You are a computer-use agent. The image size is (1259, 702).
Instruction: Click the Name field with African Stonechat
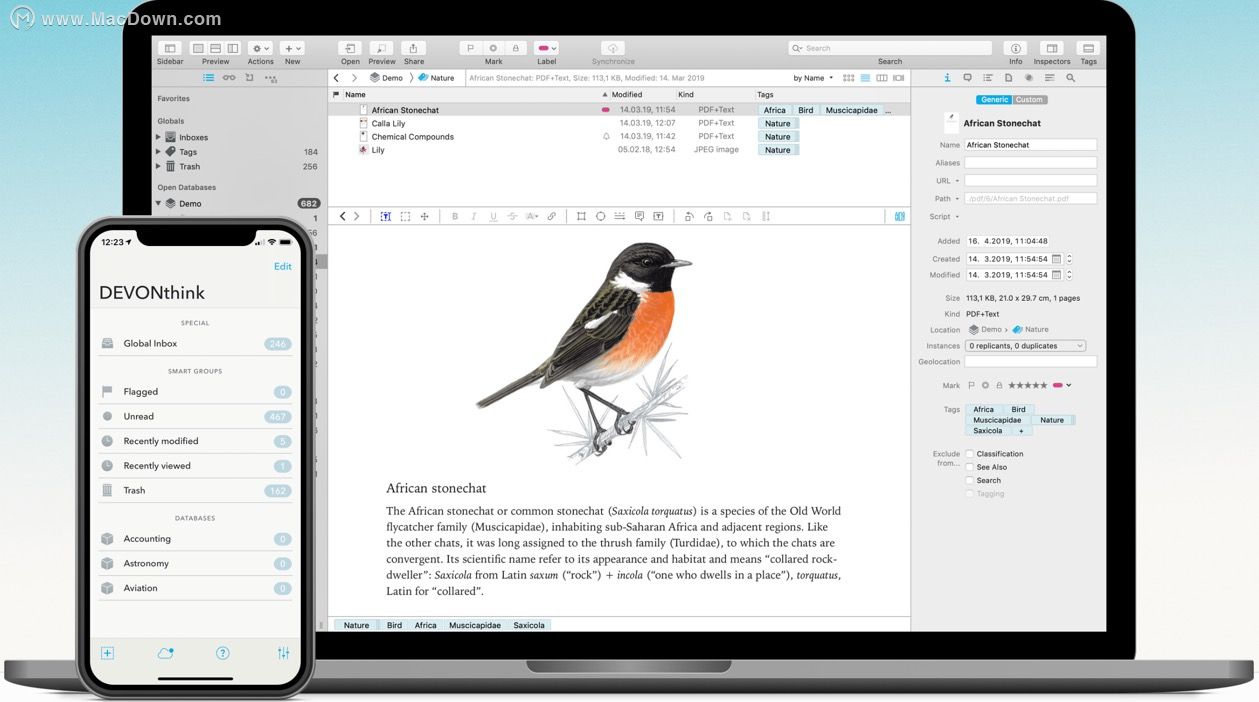point(1030,145)
